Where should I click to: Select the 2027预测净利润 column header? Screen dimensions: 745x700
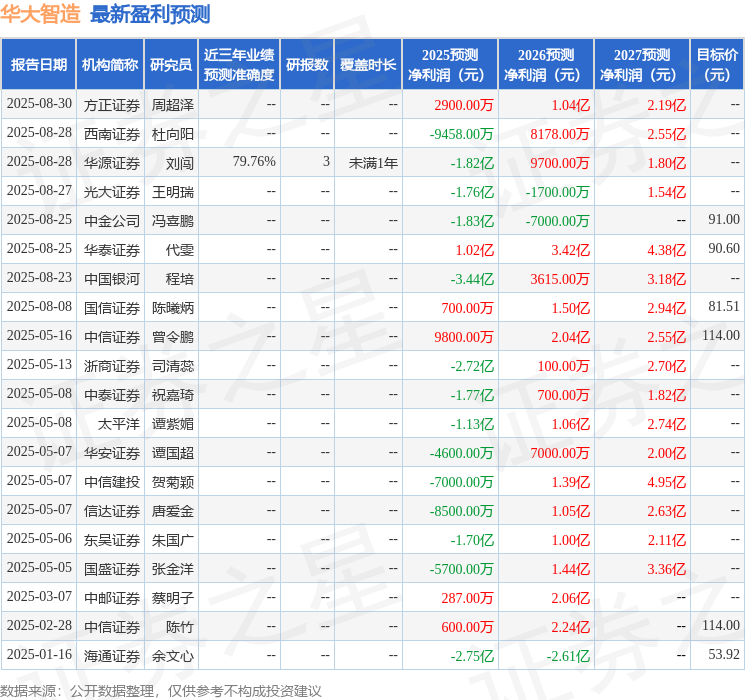click(x=642, y=65)
